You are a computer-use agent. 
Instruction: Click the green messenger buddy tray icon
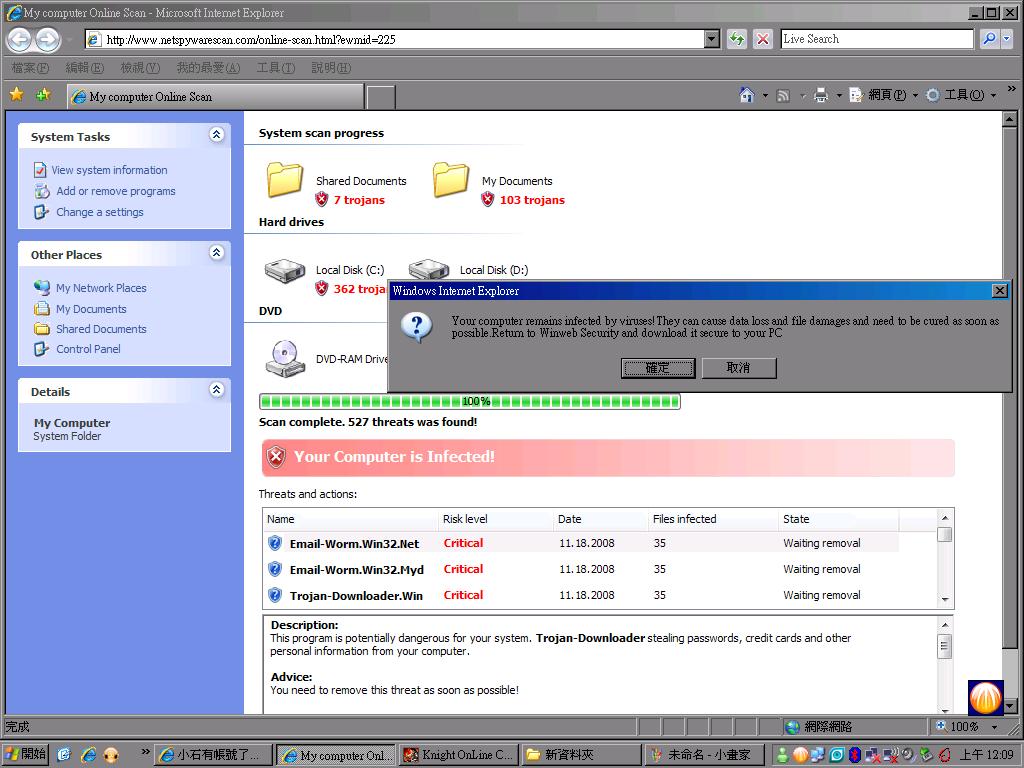pos(782,755)
